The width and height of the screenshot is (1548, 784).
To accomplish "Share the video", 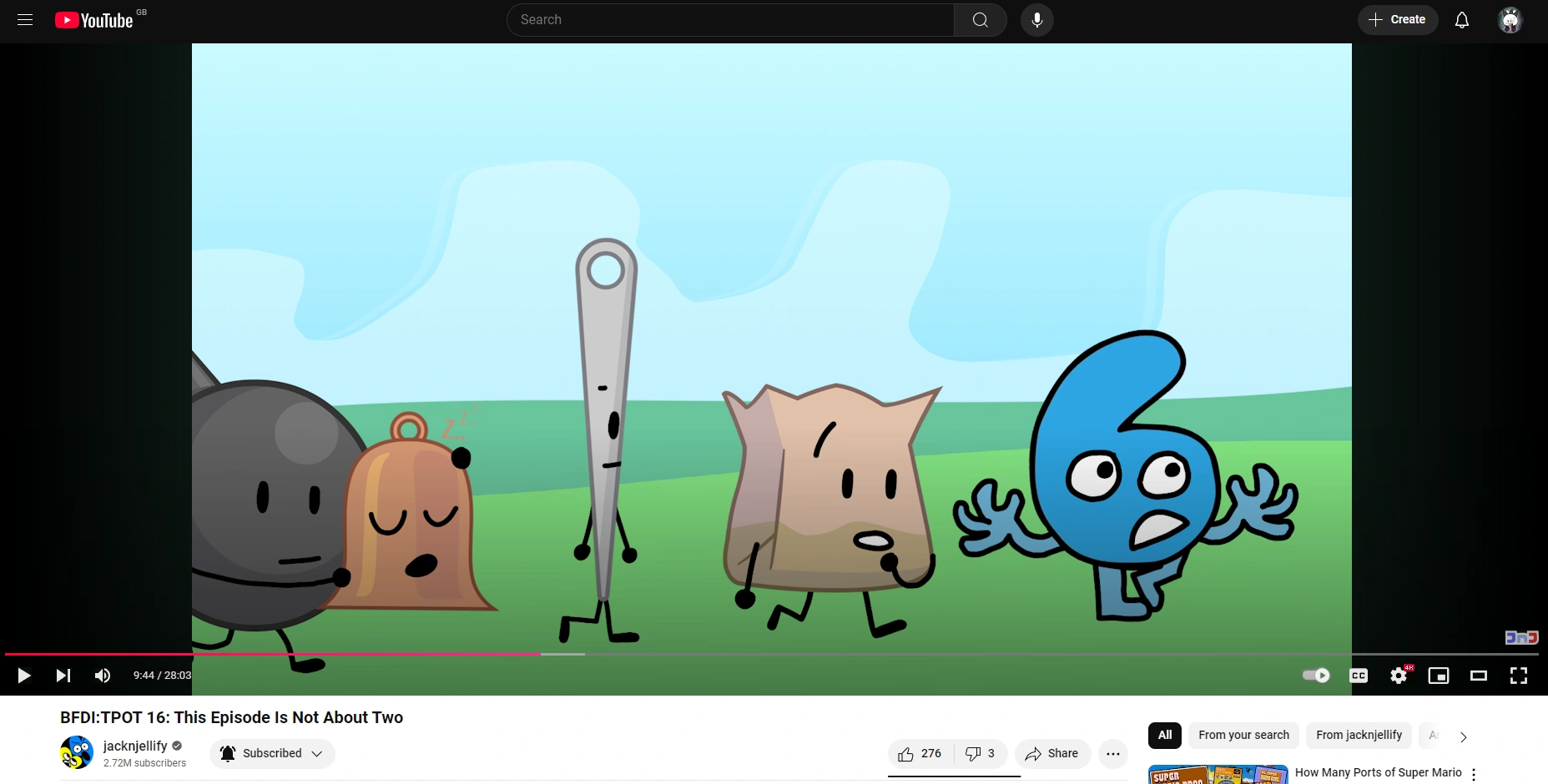I will tap(1051, 753).
